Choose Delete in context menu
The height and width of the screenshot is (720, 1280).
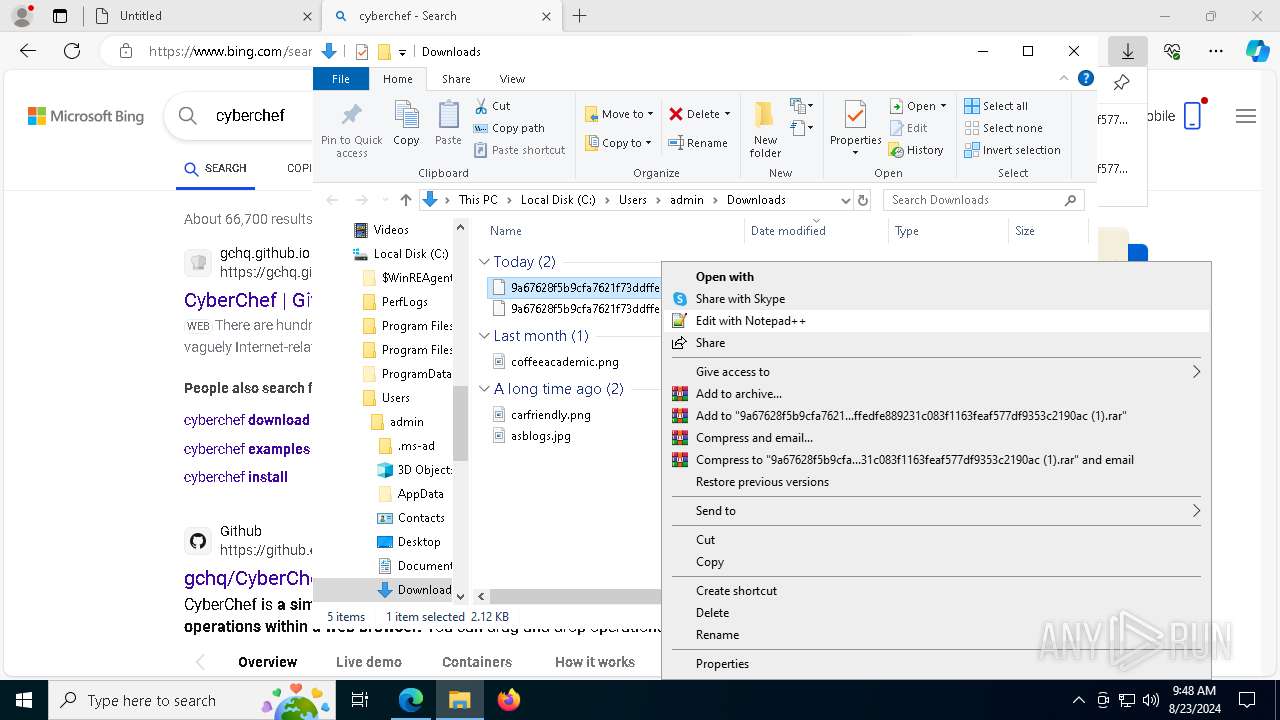tap(935, 613)
